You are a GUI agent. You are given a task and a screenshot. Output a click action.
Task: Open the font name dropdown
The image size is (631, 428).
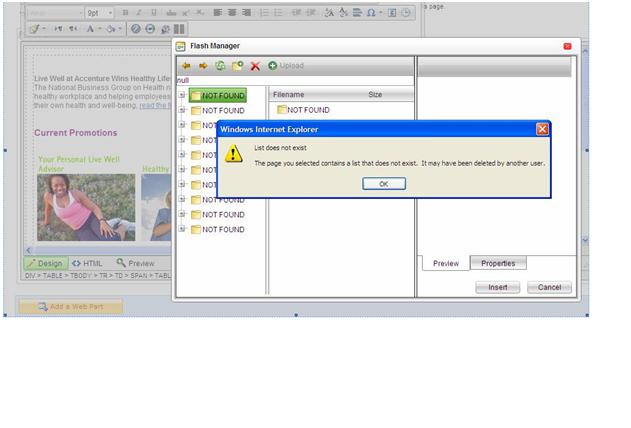80,13
